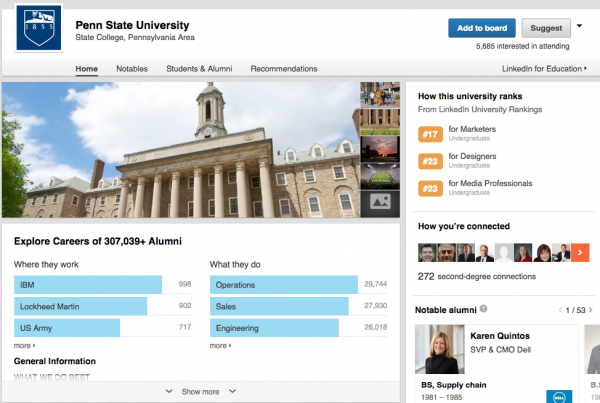The image size is (600, 403).
Task: Click the Suggest button
Action: tap(546, 28)
